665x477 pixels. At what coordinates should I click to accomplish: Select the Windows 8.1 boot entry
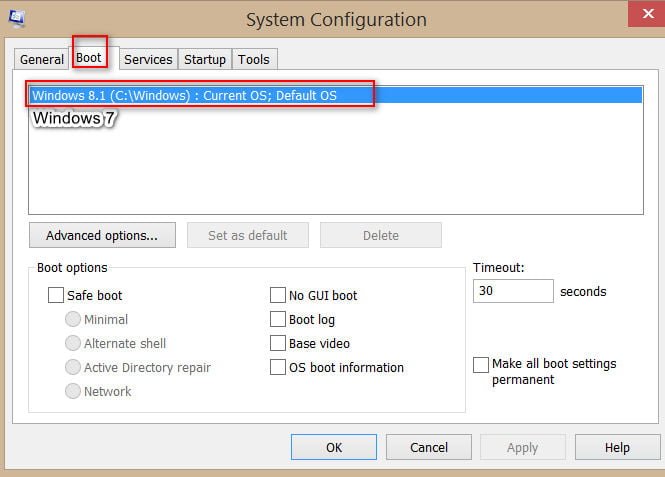335,95
